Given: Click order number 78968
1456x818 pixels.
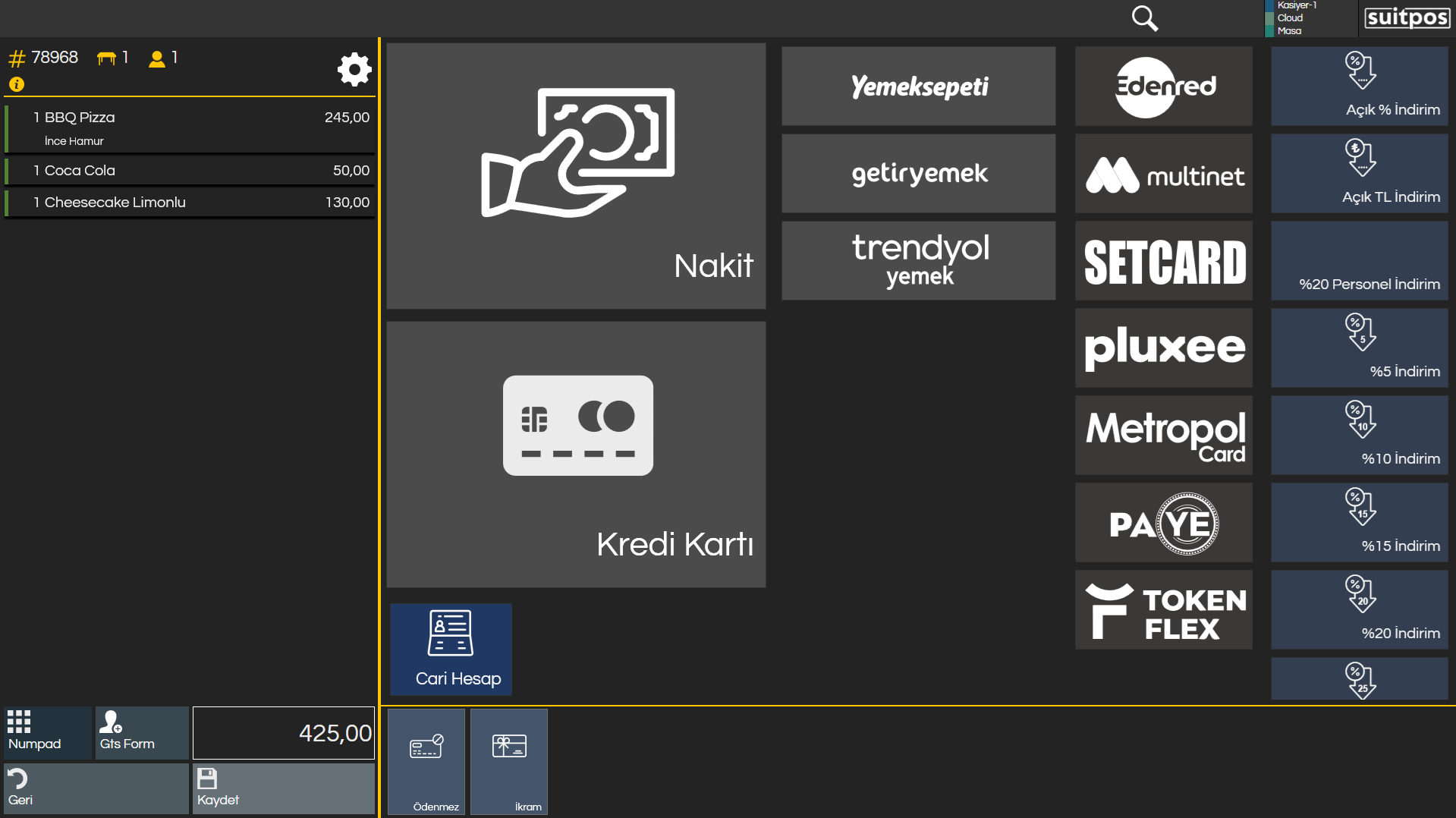Looking at the screenshot, I should click(x=55, y=58).
